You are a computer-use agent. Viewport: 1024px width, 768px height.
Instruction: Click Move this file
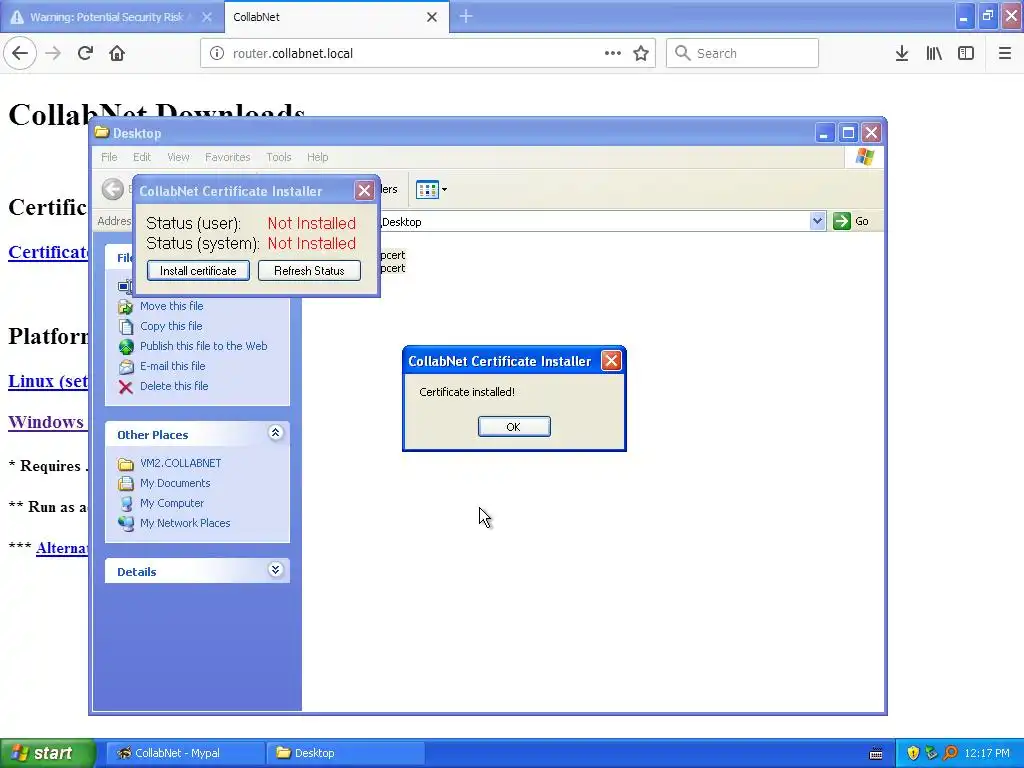171,306
